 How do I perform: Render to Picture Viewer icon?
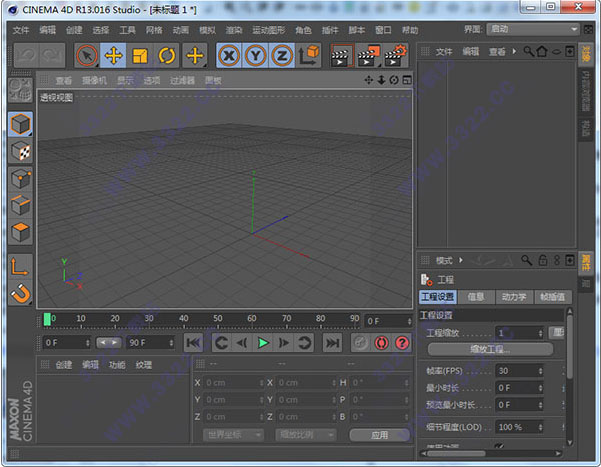coord(368,56)
